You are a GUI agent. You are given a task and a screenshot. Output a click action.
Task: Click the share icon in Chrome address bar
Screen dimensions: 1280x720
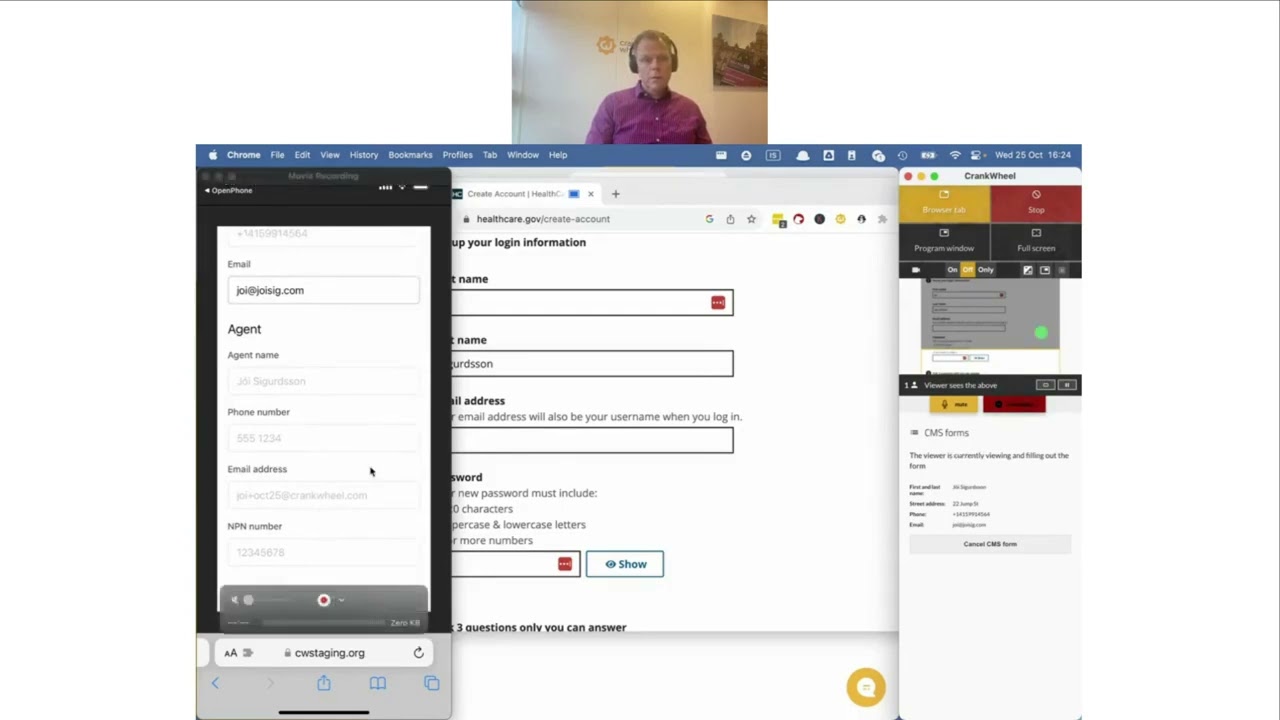coord(730,219)
